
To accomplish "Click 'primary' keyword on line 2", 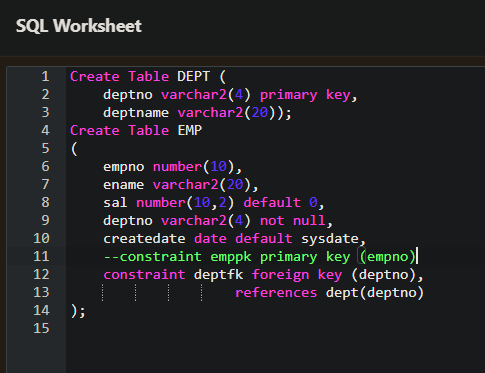I will pos(288,95).
